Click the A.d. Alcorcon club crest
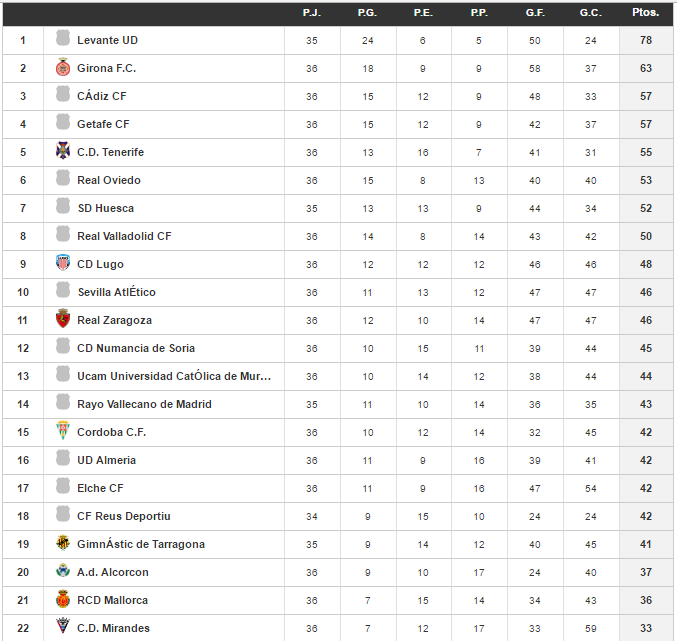677x641 pixels. click(x=63, y=572)
